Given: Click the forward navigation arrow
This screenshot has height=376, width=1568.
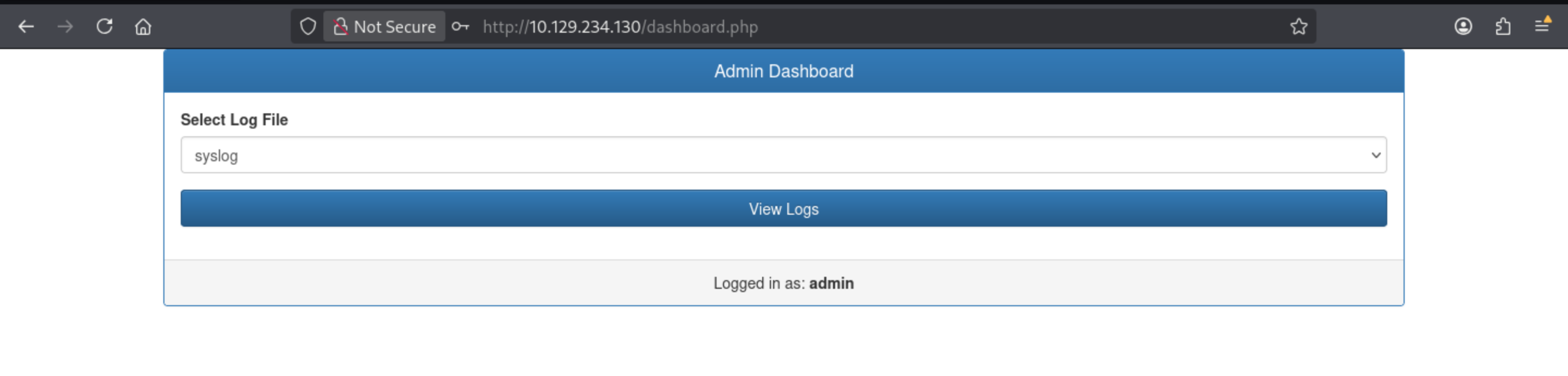Looking at the screenshot, I should point(65,27).
